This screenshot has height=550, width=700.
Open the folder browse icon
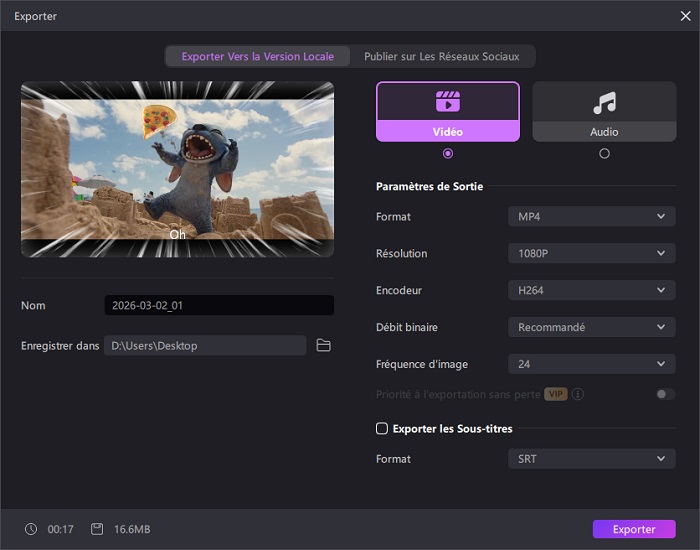click(324, 345)
